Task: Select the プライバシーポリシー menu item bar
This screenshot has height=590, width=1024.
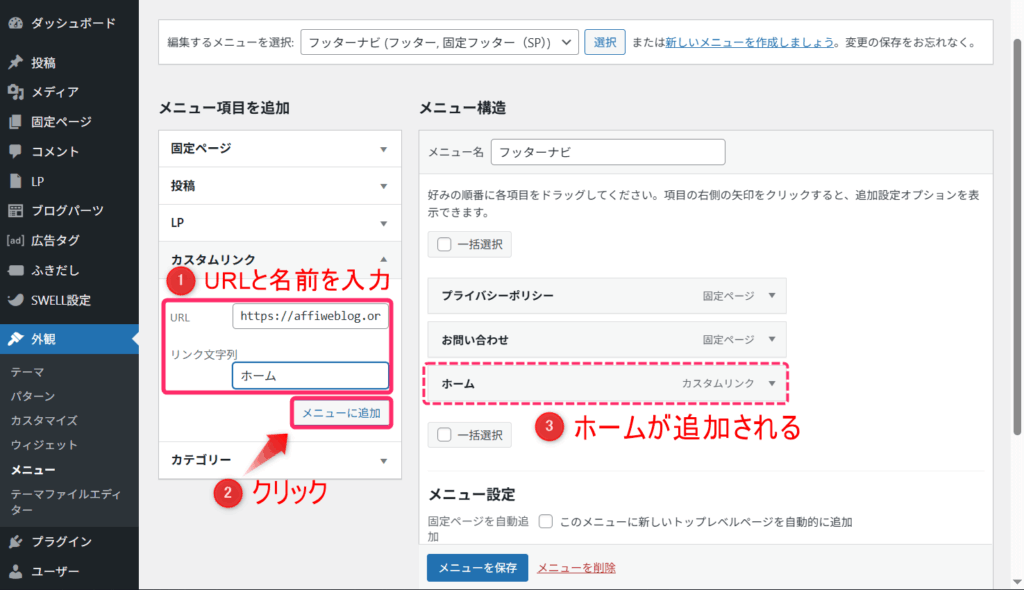Action: [x=607, y=295]
